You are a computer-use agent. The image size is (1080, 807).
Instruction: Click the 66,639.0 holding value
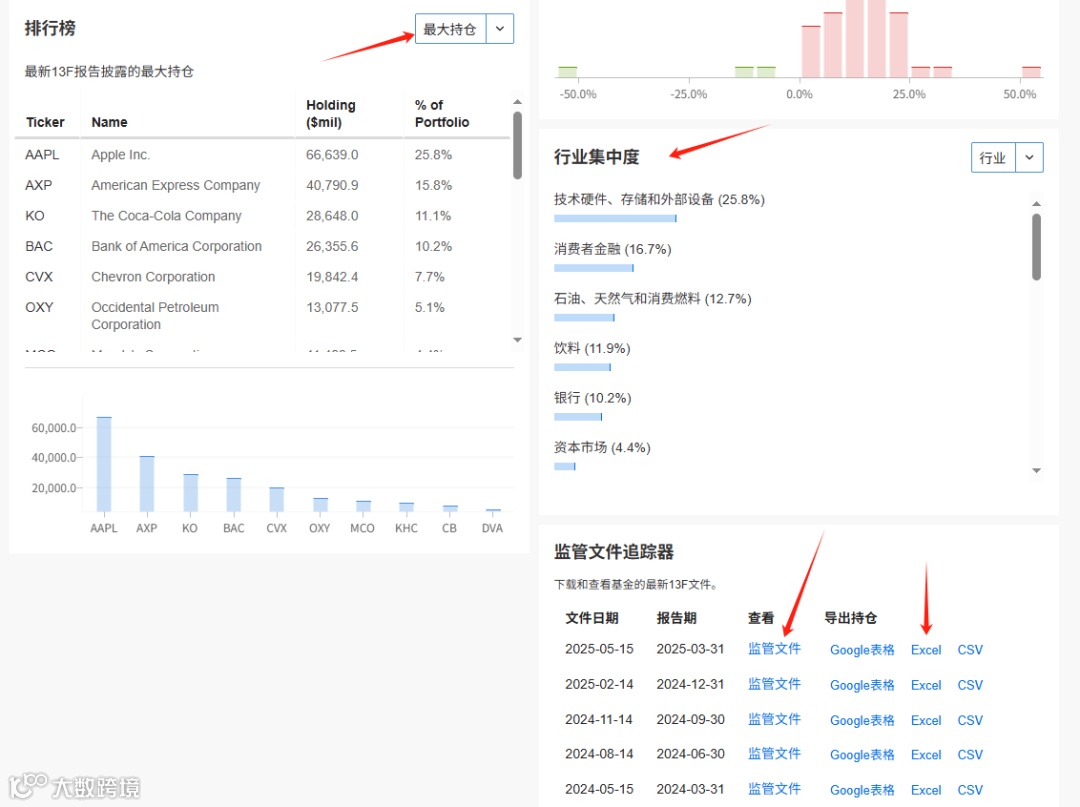pos(332,155)
